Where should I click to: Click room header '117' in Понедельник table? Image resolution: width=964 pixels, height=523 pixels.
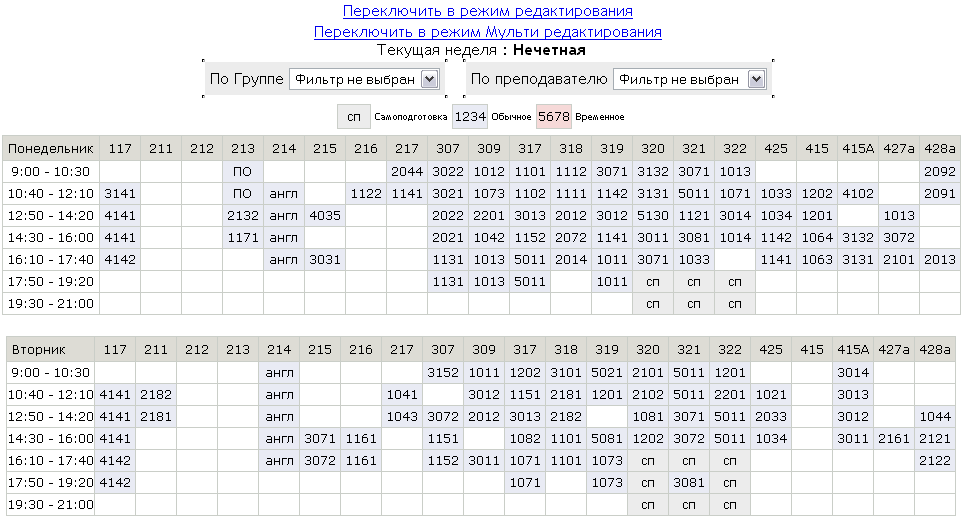(x=120, y=149)
